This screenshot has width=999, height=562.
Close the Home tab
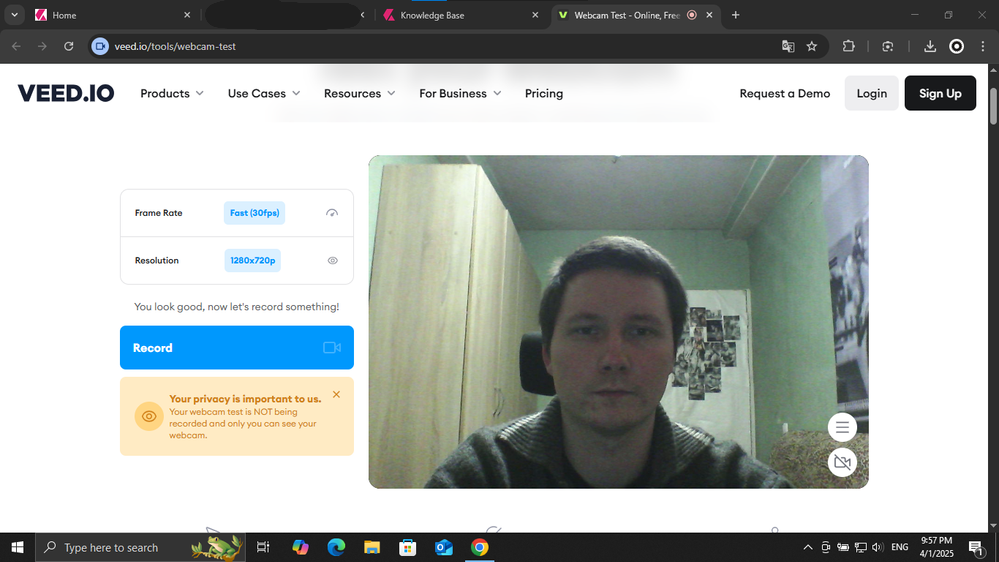tap(187, 15)
